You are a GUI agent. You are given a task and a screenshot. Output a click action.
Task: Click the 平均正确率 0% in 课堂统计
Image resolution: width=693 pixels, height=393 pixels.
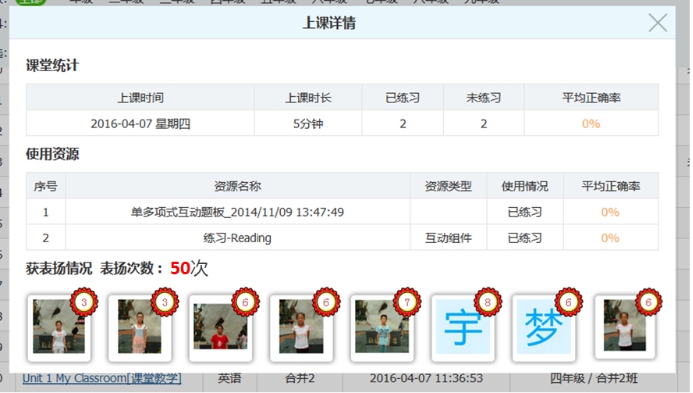pos(591,124)
